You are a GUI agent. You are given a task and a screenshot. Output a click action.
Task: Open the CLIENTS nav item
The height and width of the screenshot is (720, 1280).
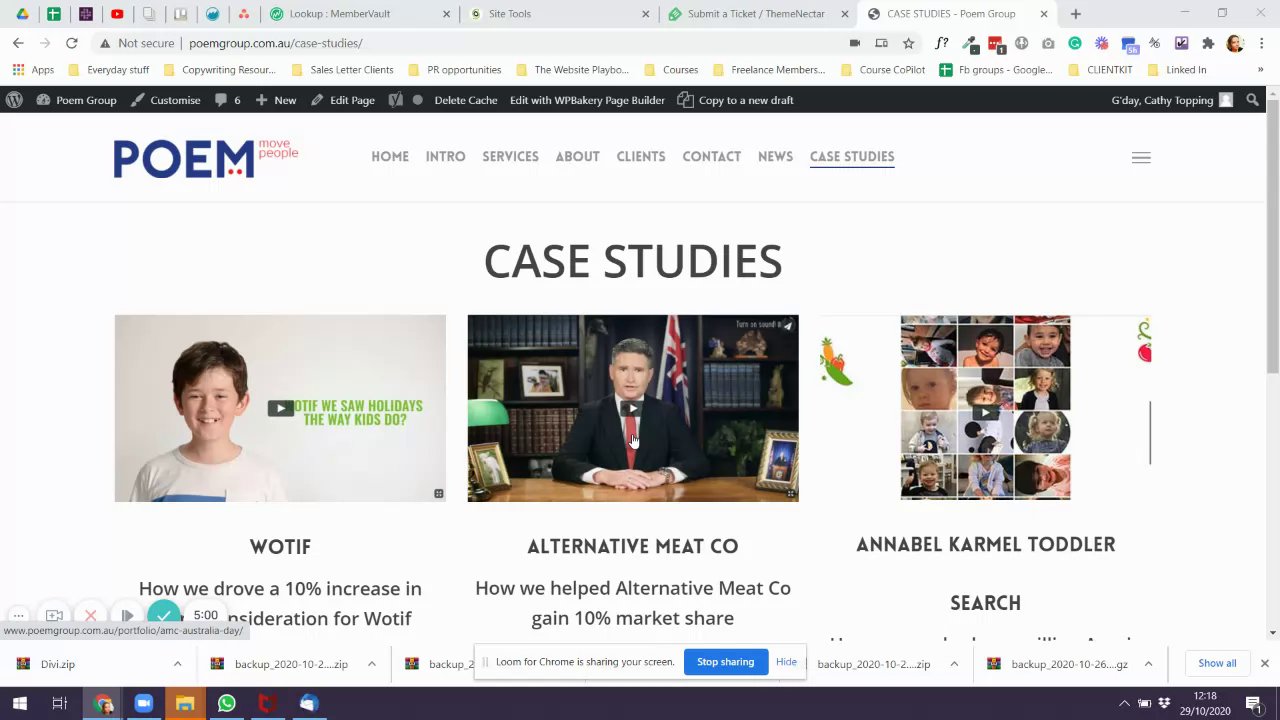tap(641, 157)
